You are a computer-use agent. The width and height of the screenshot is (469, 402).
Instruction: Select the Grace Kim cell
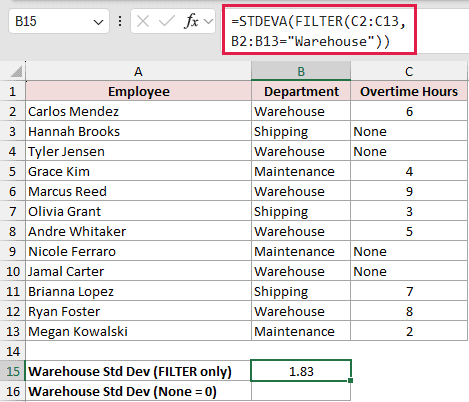pos(138,171)
